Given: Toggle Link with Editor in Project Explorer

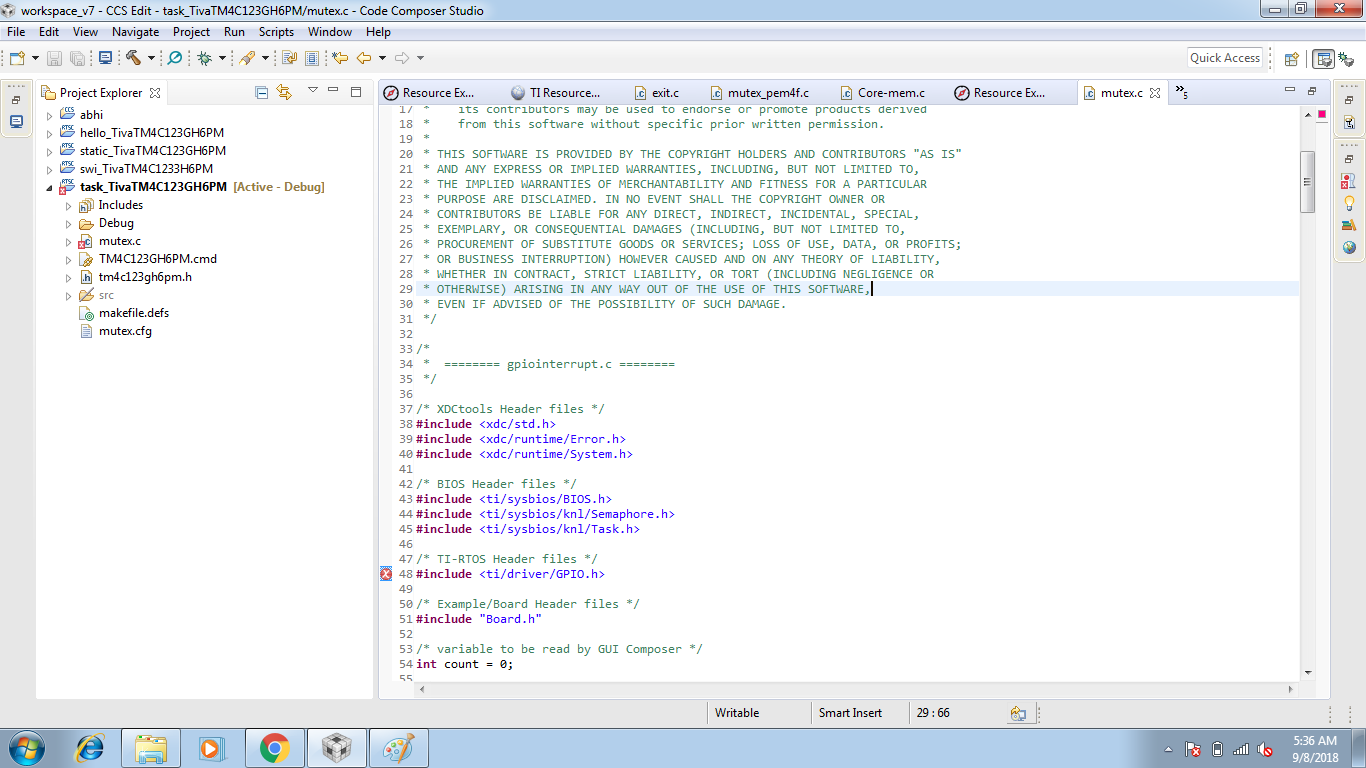Looking at the screenshot, I should pyautogui.click(x=284, y=92).
